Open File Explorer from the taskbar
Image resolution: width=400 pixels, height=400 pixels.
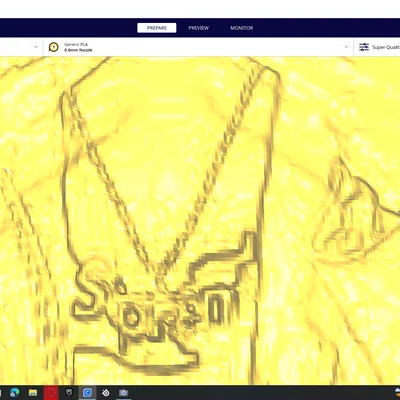coord(33,393)
